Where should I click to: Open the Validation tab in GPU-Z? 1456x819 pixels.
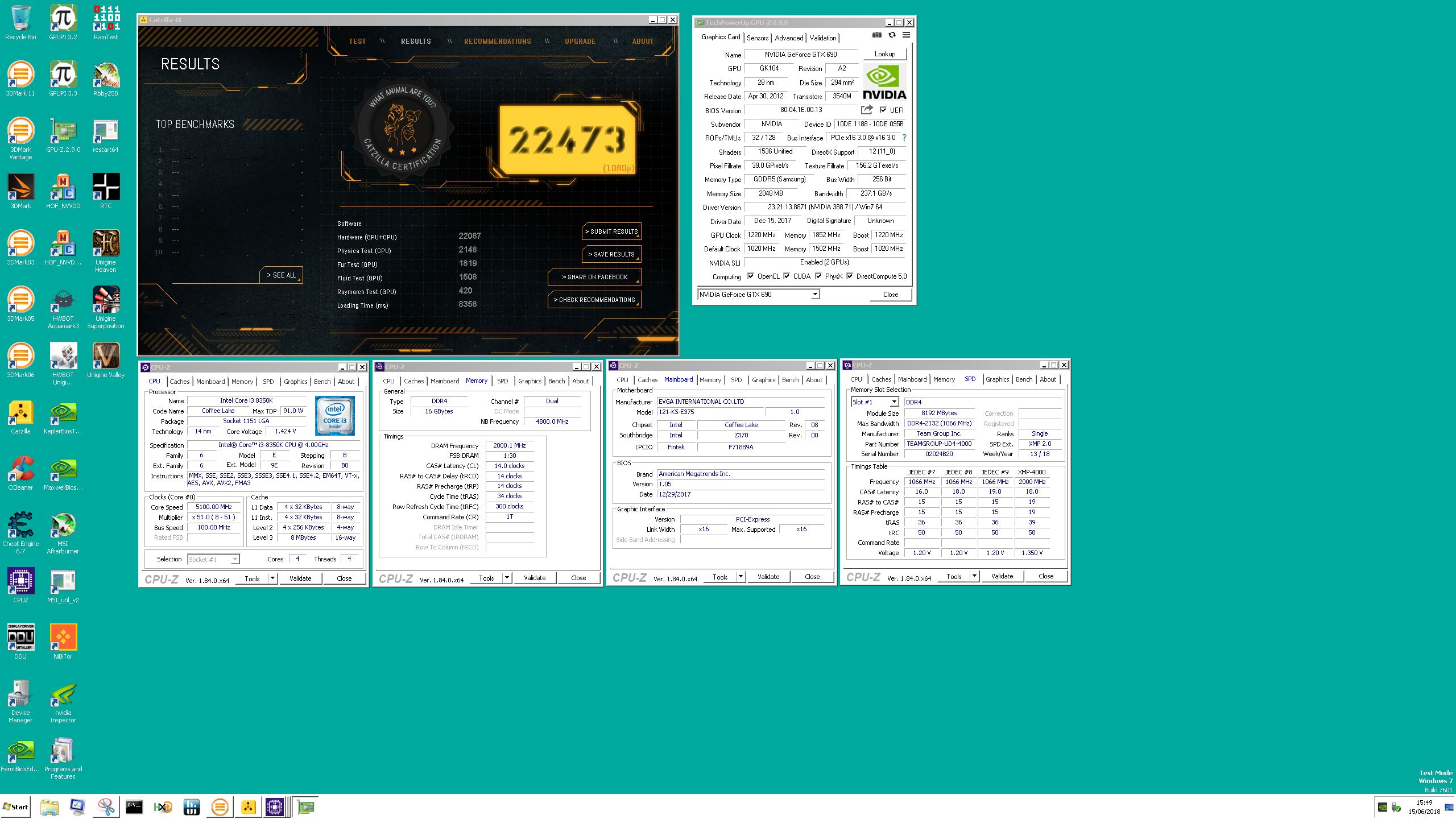823,38
